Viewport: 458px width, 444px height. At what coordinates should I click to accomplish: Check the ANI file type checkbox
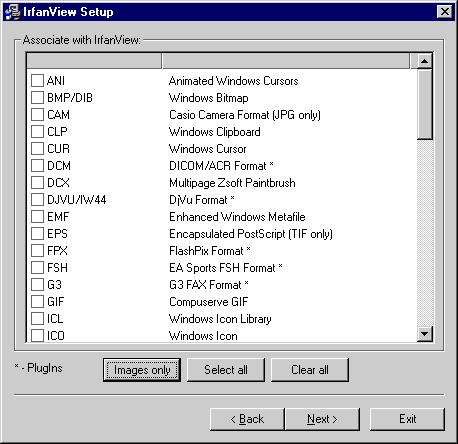[37, 81]
